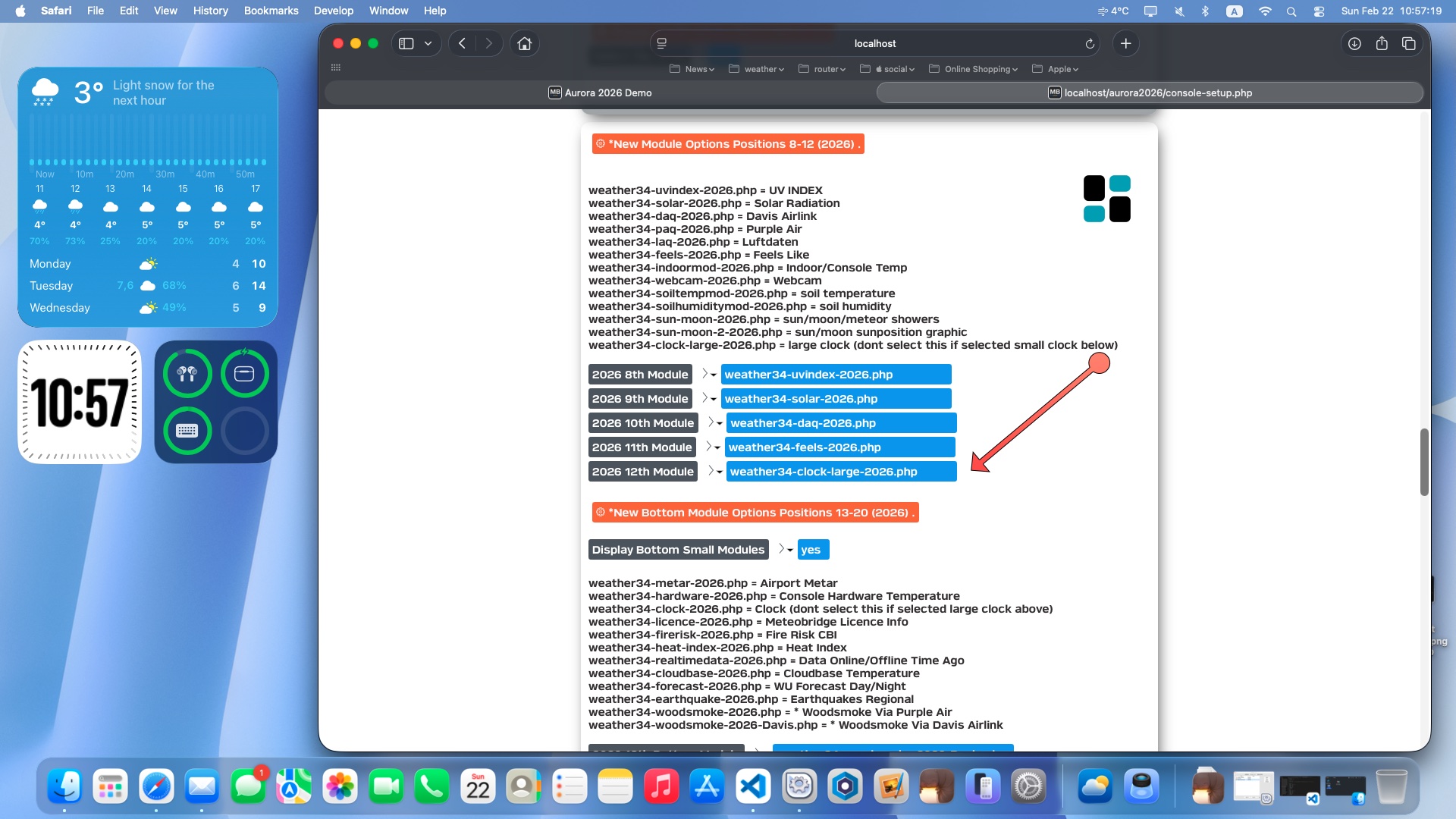Open the home page icon

pos(524,43)
